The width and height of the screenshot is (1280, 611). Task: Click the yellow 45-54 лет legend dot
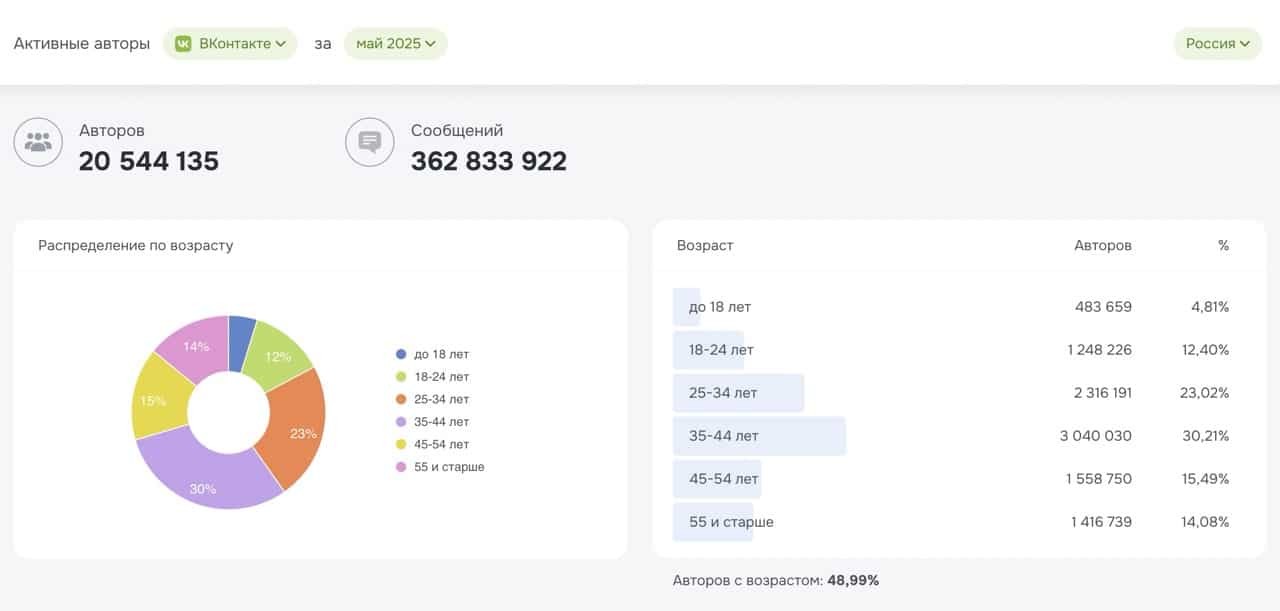[401, 444]
